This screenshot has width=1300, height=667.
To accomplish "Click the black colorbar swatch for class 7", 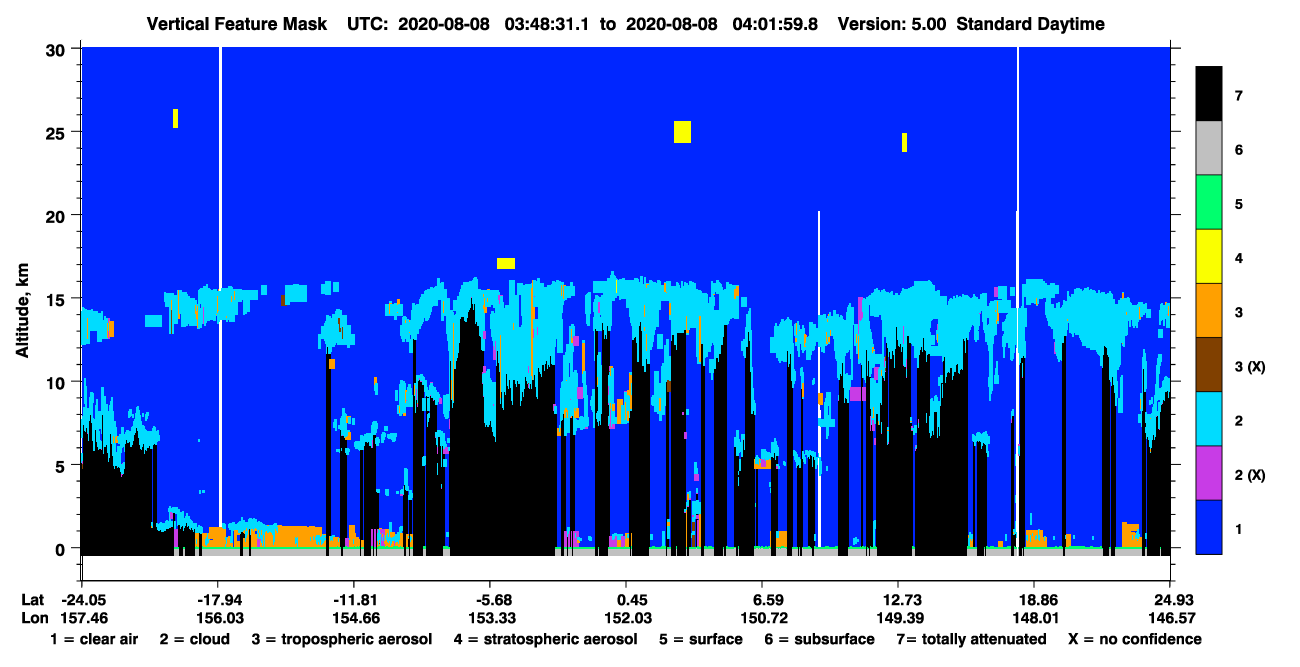I will pos(1209,94).
